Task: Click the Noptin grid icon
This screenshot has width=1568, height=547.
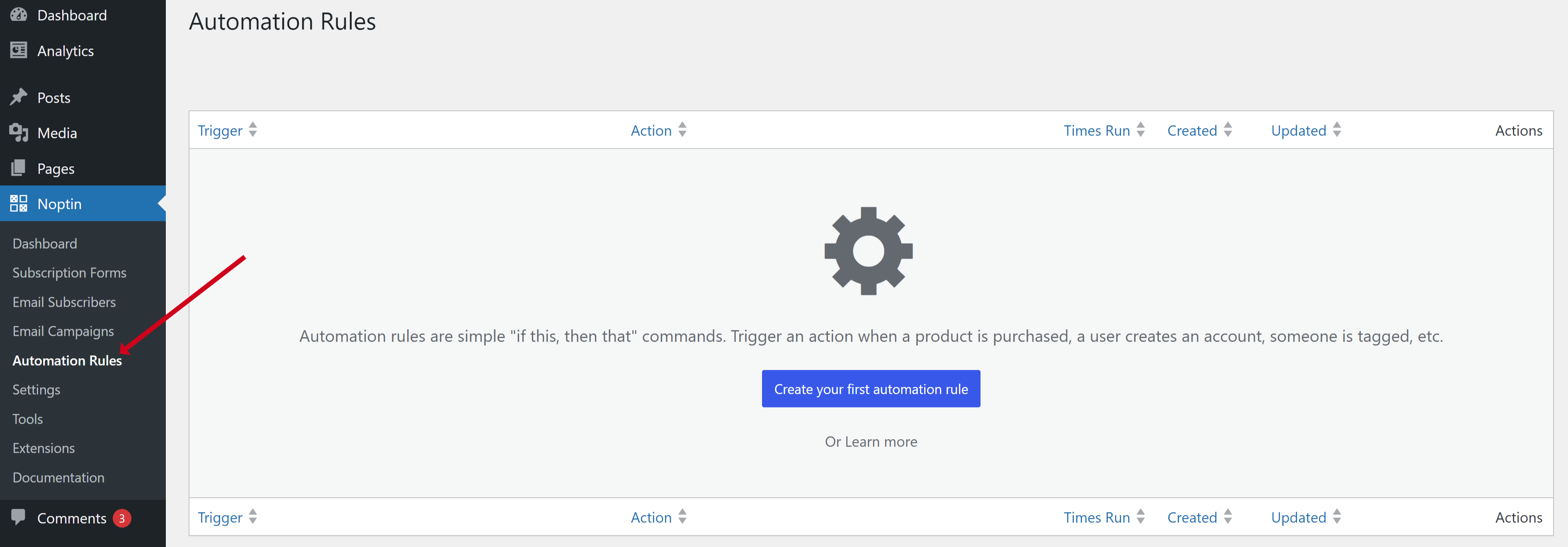Action: 18,204
